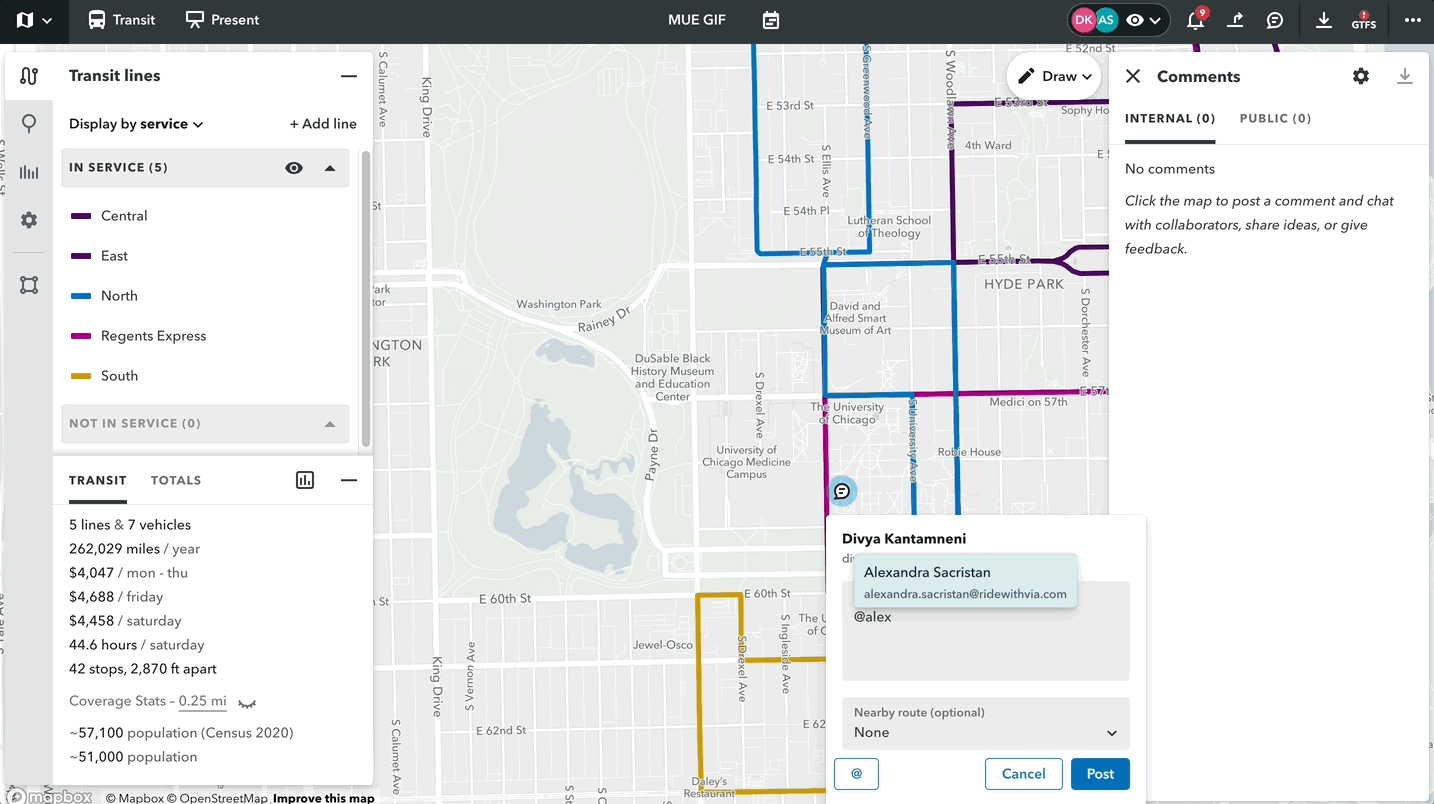Click the share icon in top bar
The image size is (1434, 804).
1235,20
